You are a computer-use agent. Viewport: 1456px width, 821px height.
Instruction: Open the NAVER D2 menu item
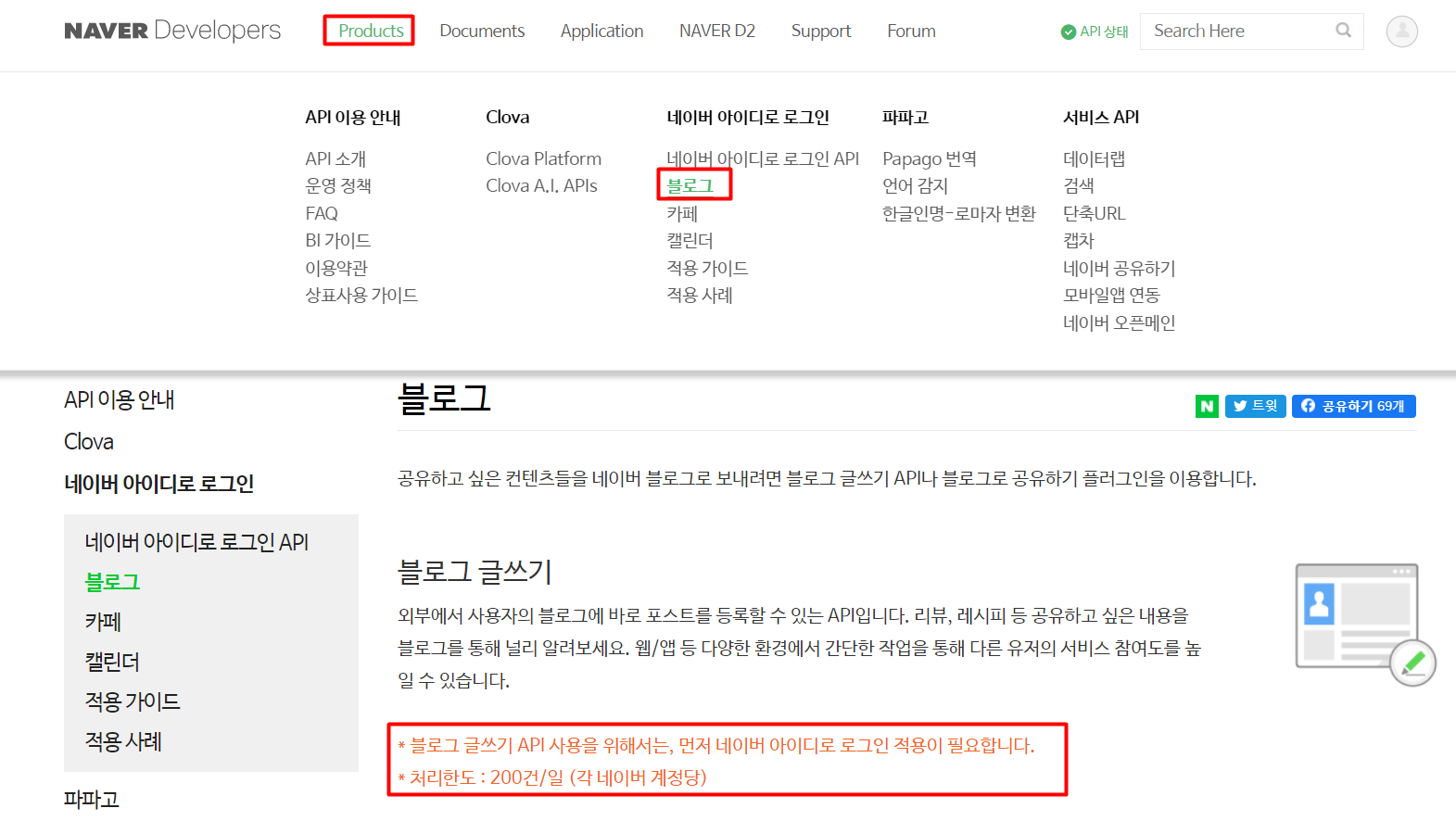[x=716, y=31]
